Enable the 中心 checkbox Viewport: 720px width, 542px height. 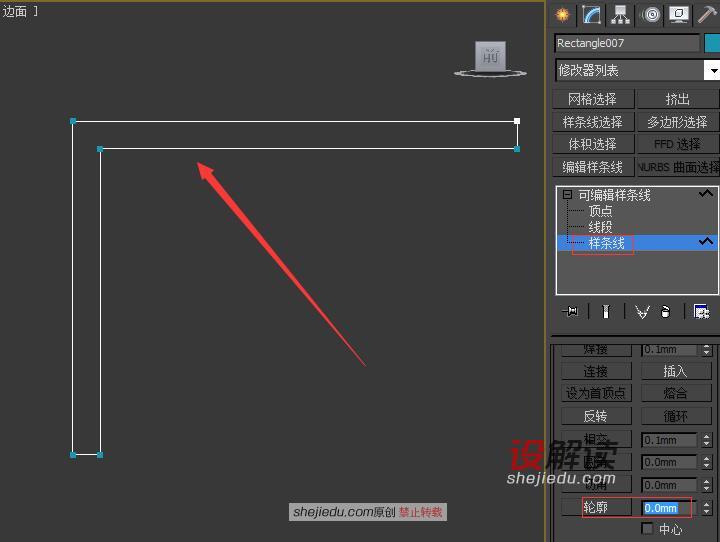(x=648, y=529)
